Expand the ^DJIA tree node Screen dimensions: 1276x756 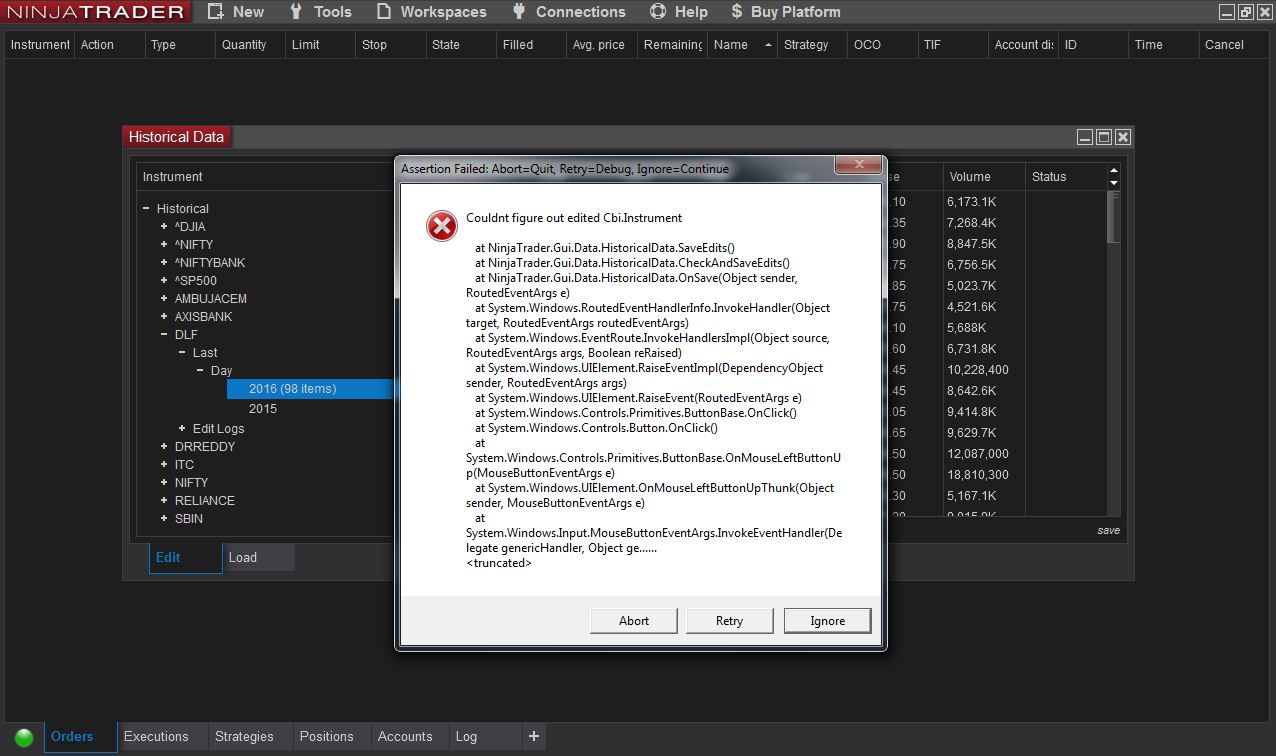[x=165, y=227]
